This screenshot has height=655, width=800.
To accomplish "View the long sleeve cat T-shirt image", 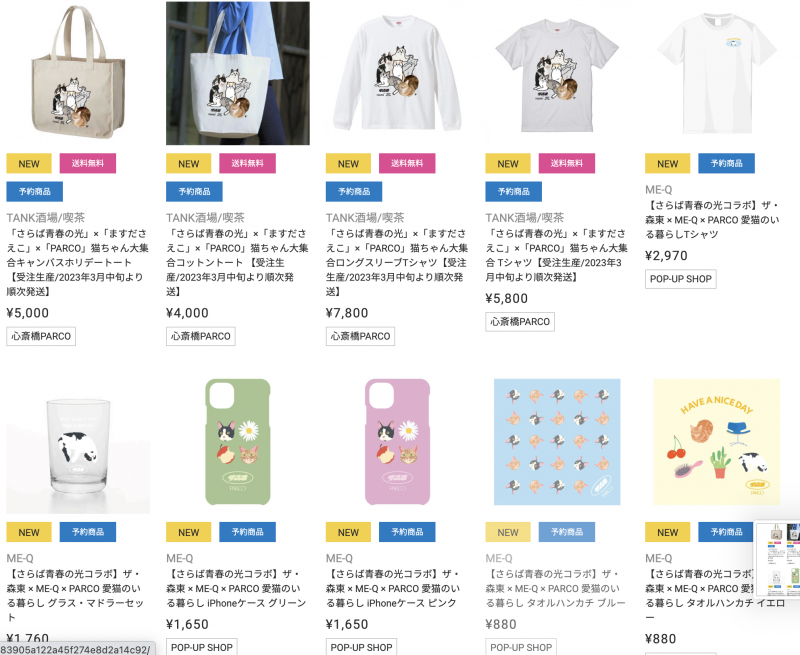I will click(397, 73).
